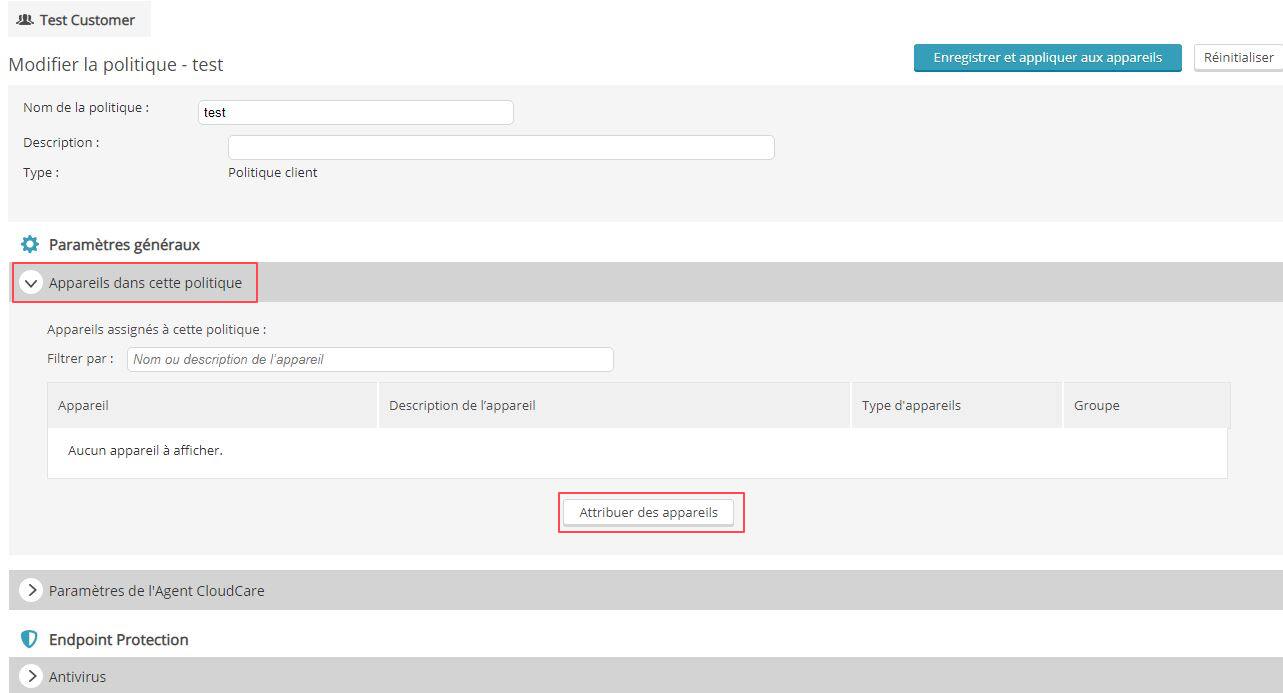The width and height of the screenshot is (1283, 693).
Task: Focus the Filtrer par search box
Action: [x=370, y=360]
